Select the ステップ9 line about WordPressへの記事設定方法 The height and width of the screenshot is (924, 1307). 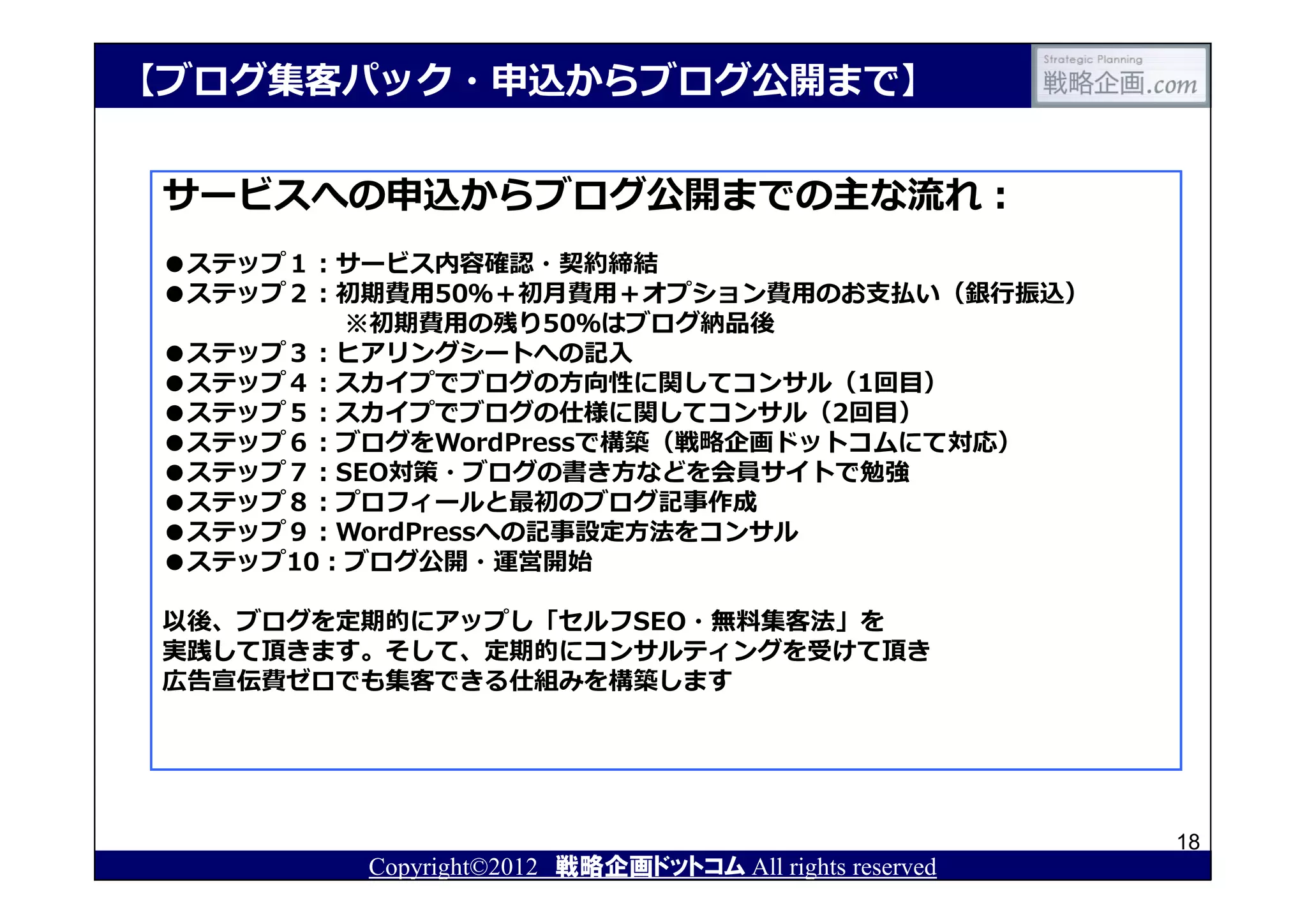point(481,532)
